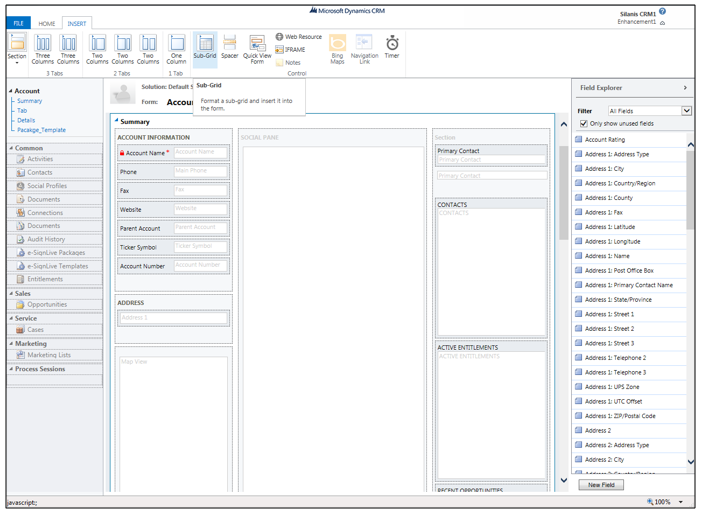Select Opportunities under Sales
The width and height of the screenshot is (702, 512).
tap(55, 304)
